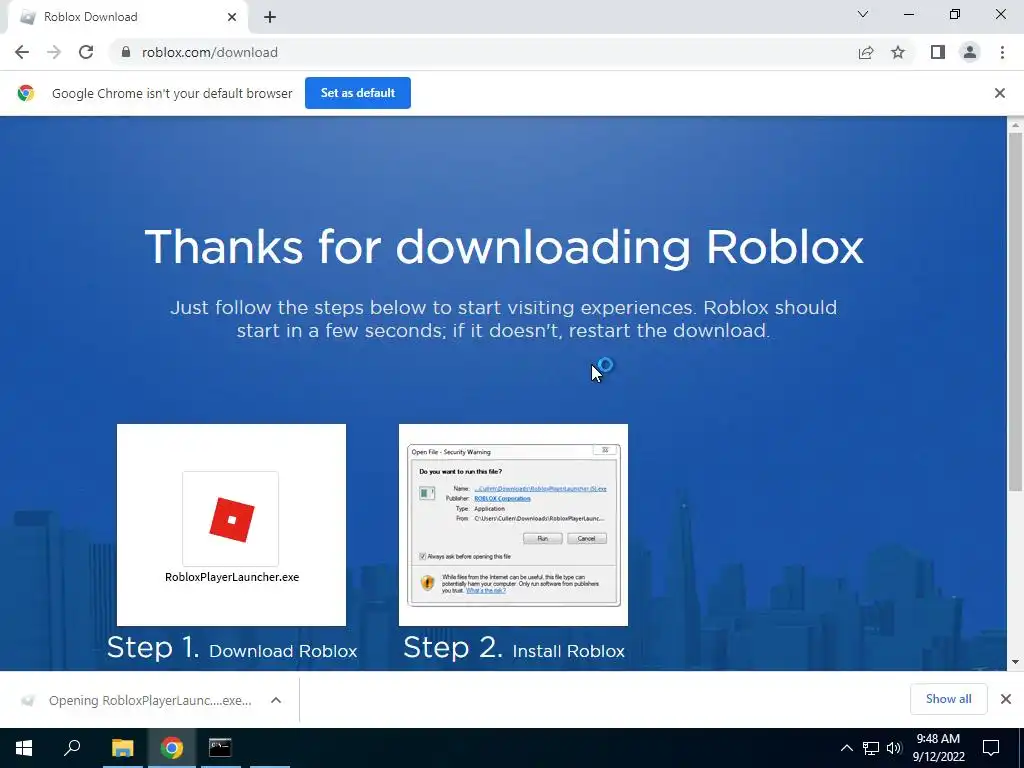Open the Chrome side panel
This screenshot has width=1024, height=768.
click(x=938, y=52)
